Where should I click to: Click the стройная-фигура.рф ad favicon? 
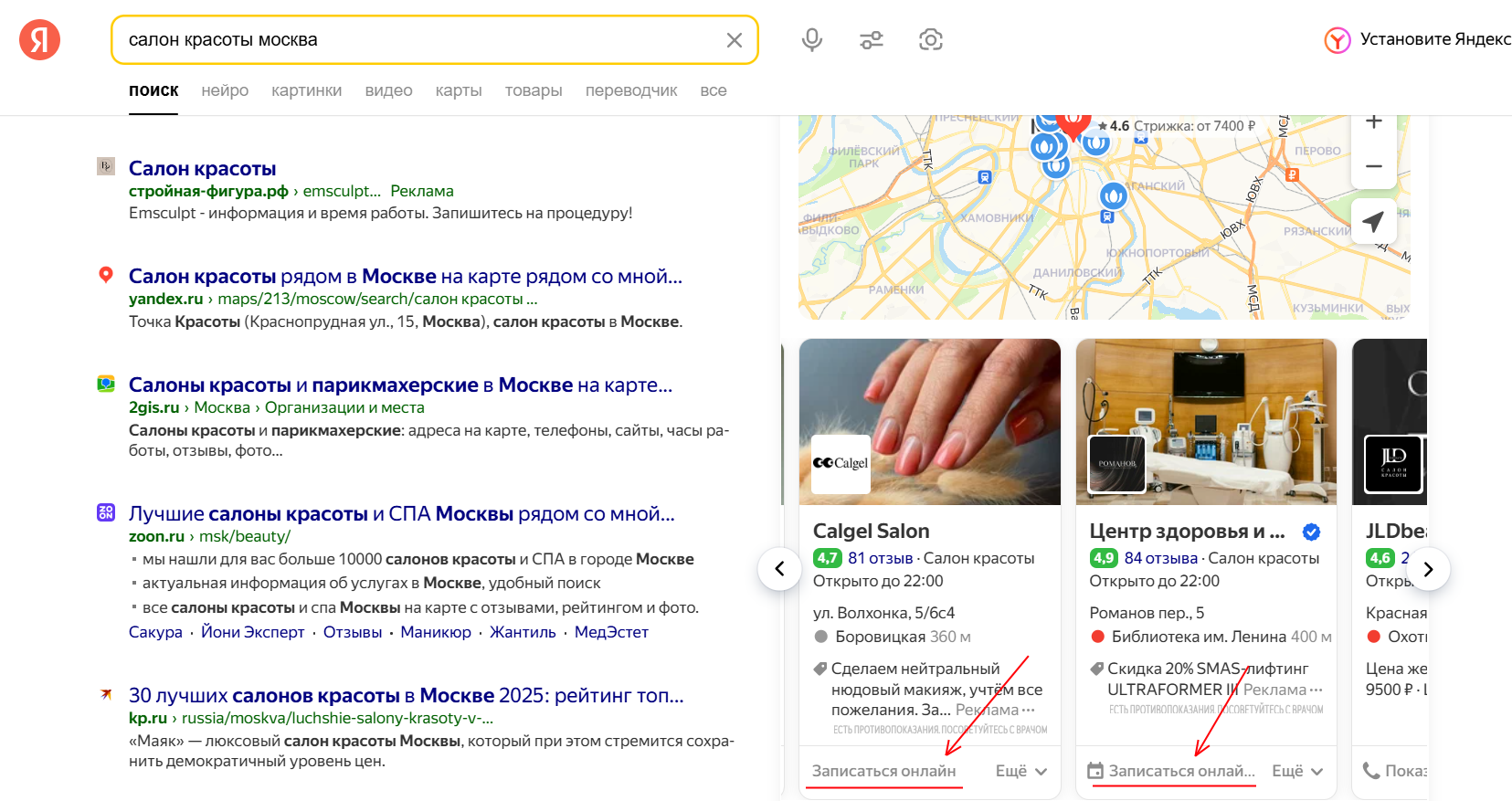tap(106, 166)
